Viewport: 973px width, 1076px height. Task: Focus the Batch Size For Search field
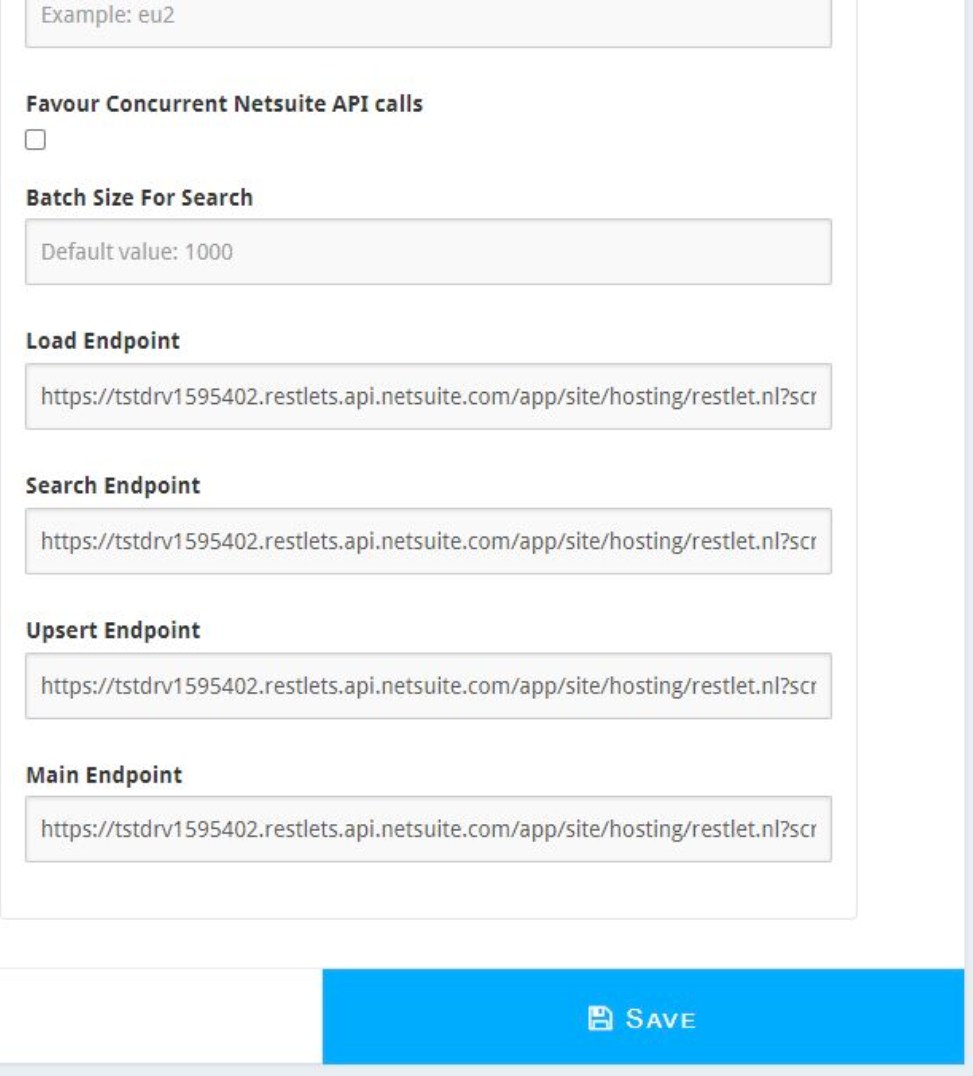point(428,252)
